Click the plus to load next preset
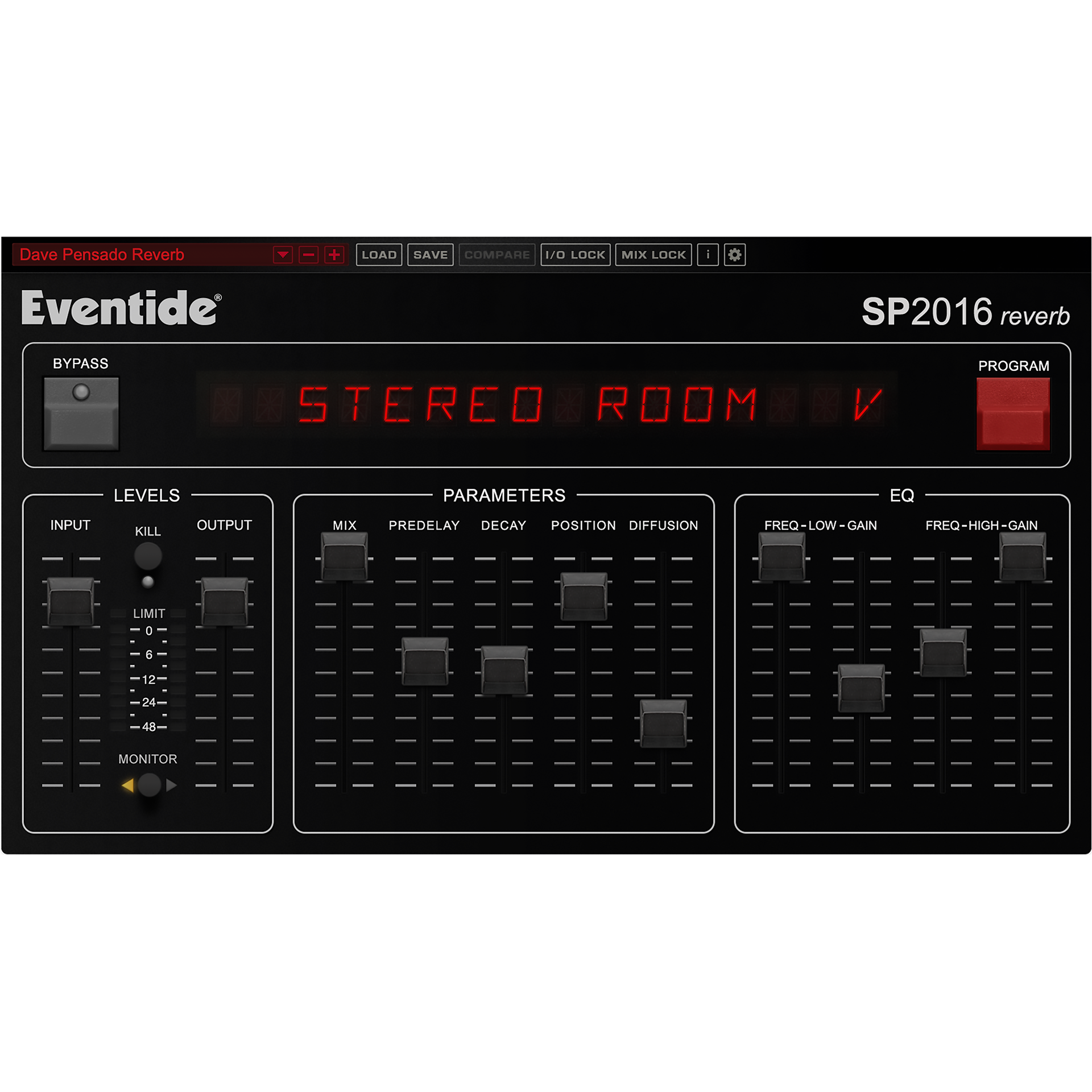Screen dimensions: 1092x1092 tap(334, 255)
